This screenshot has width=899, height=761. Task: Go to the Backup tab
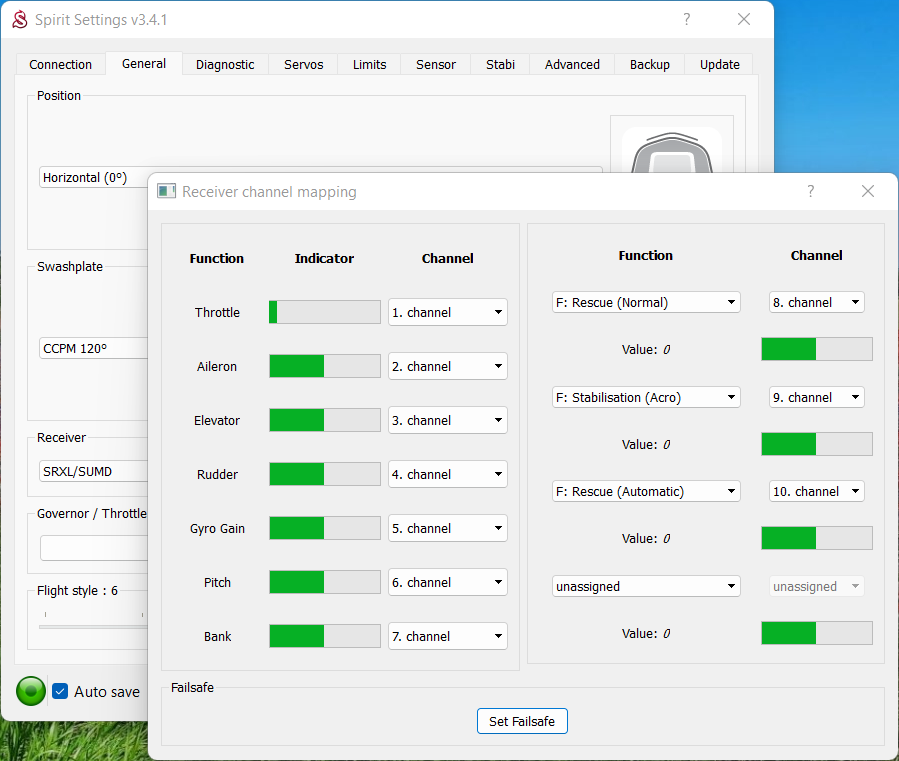click(x=649, y=64)
